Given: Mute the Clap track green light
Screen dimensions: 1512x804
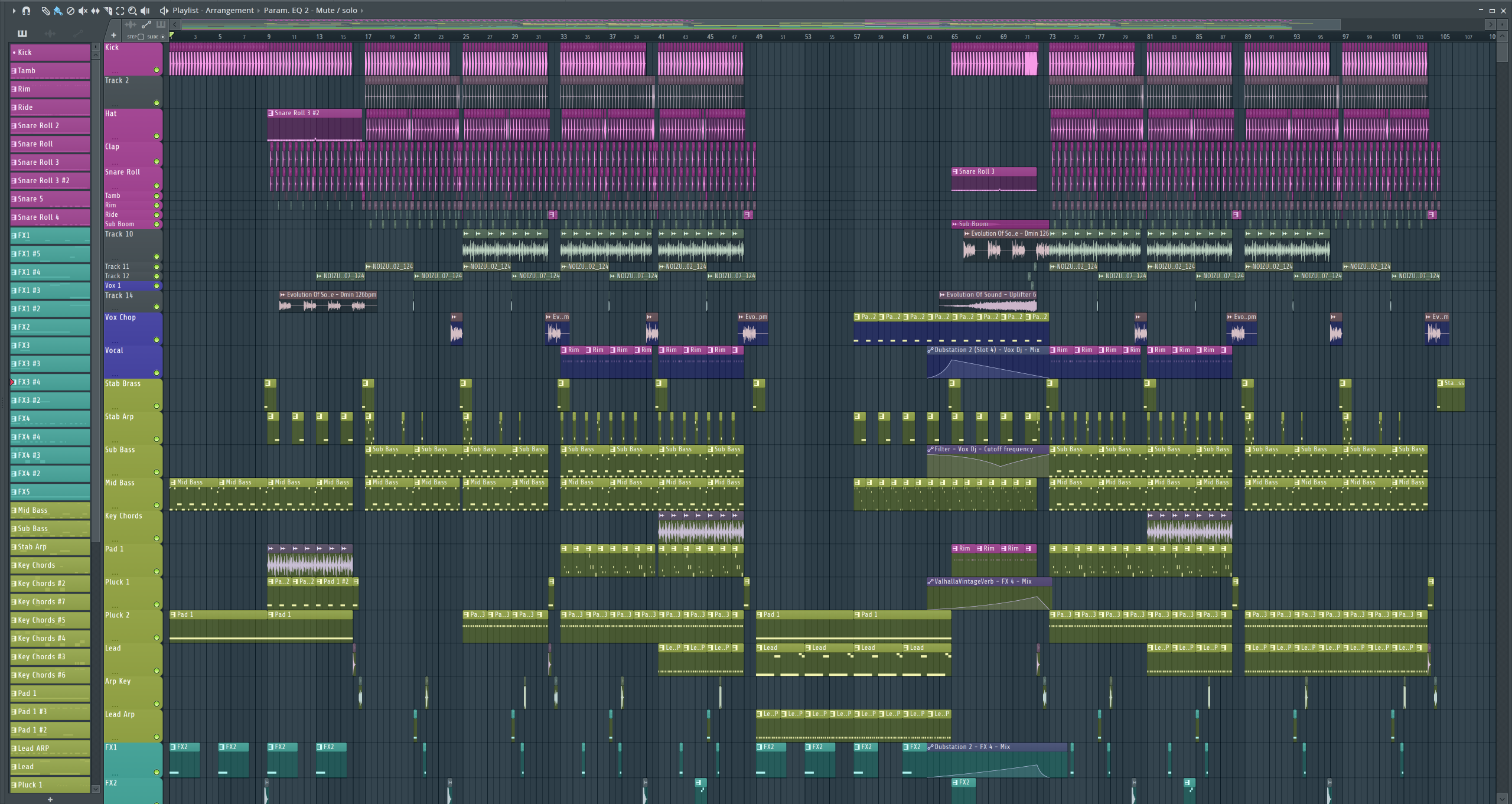Looking at the screenshot, I should pos(157,161).
